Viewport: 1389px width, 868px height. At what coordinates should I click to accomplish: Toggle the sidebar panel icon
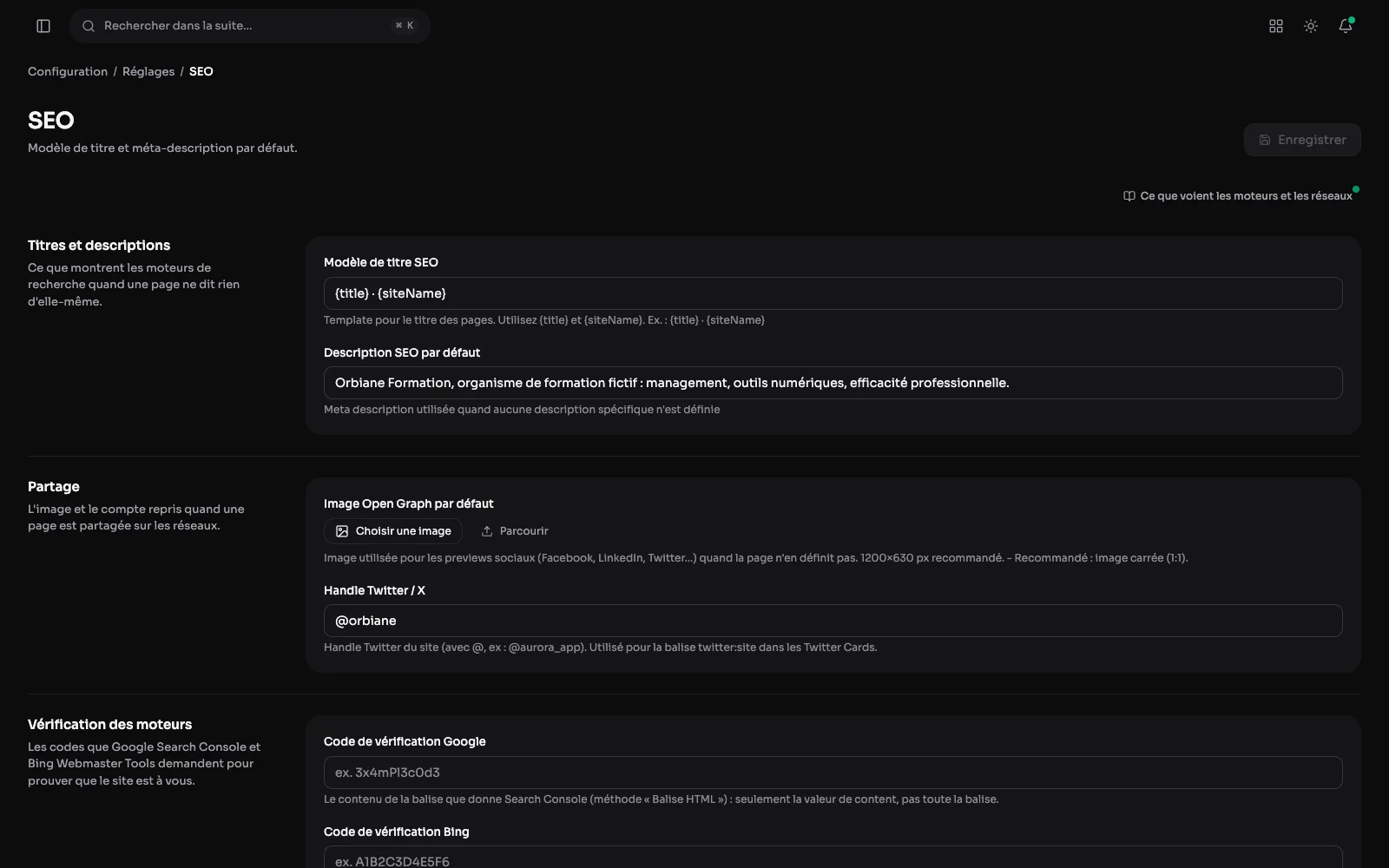pos(43,26)
